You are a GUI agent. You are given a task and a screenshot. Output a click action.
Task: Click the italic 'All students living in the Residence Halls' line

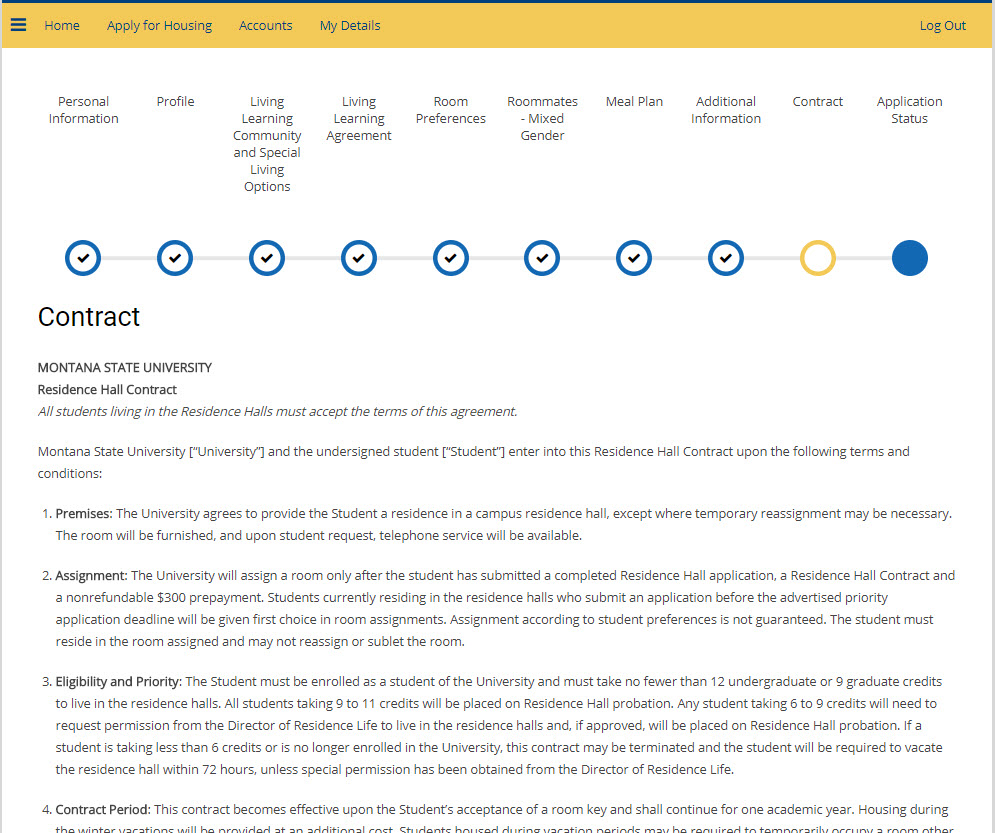277,412
